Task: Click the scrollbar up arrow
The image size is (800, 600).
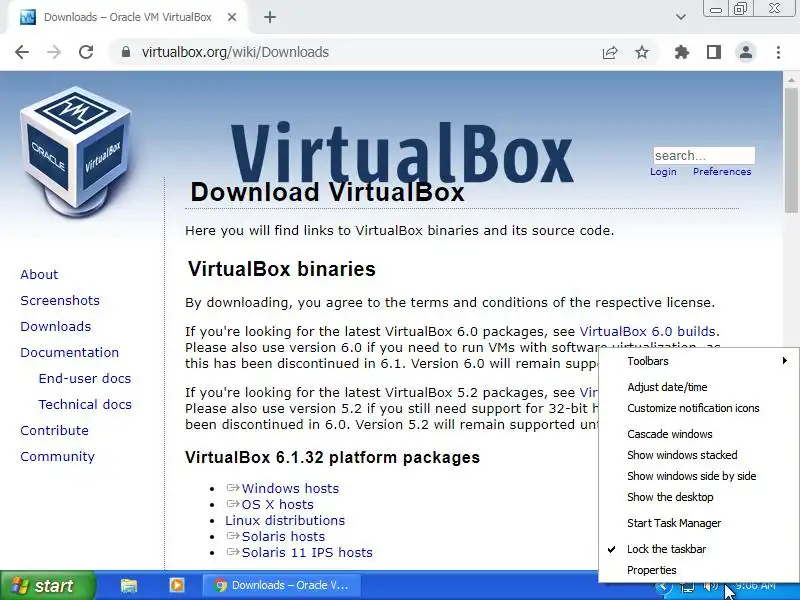Action: 791,80
